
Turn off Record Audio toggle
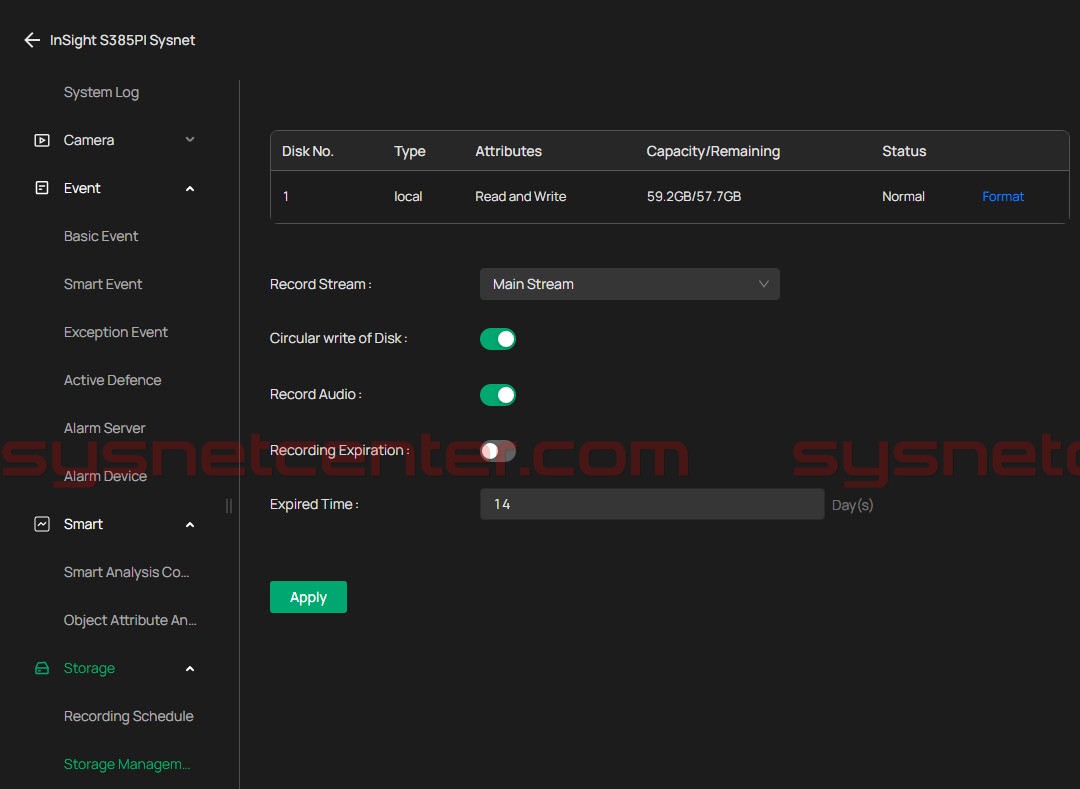tap(498, 395)
